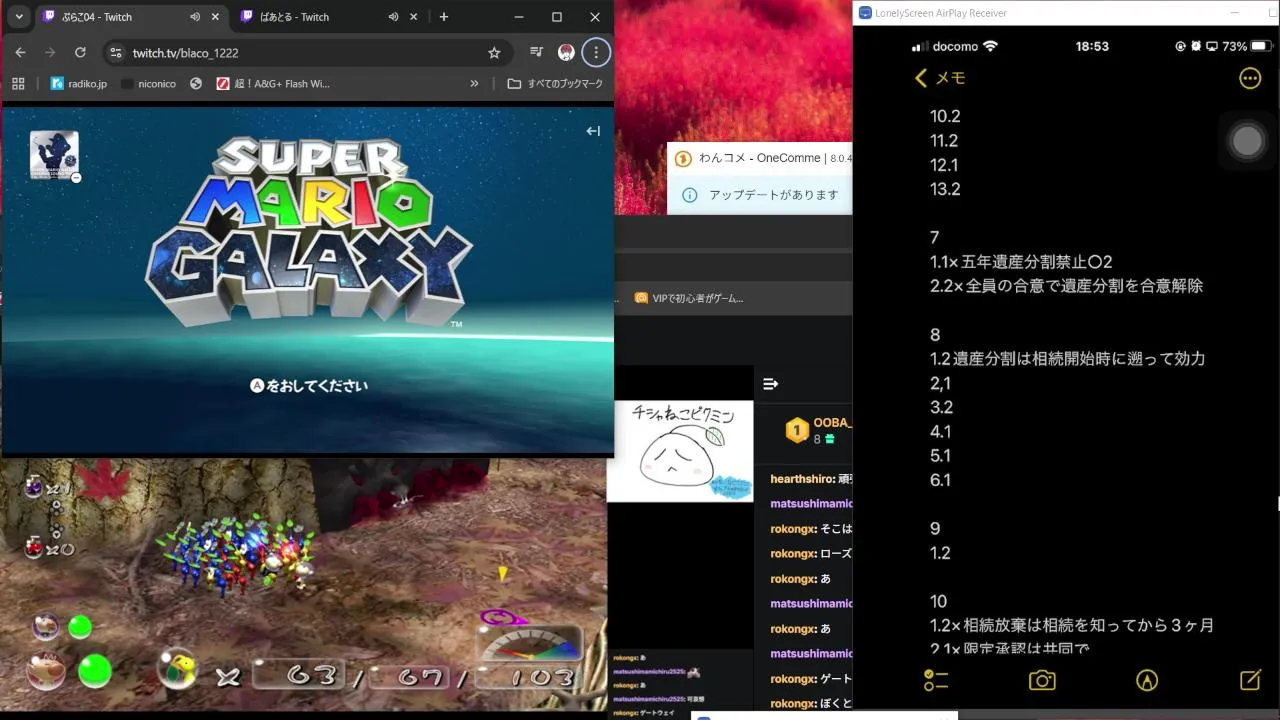
Task: Reload the Twitch page
Action: (x=80, y=52)
